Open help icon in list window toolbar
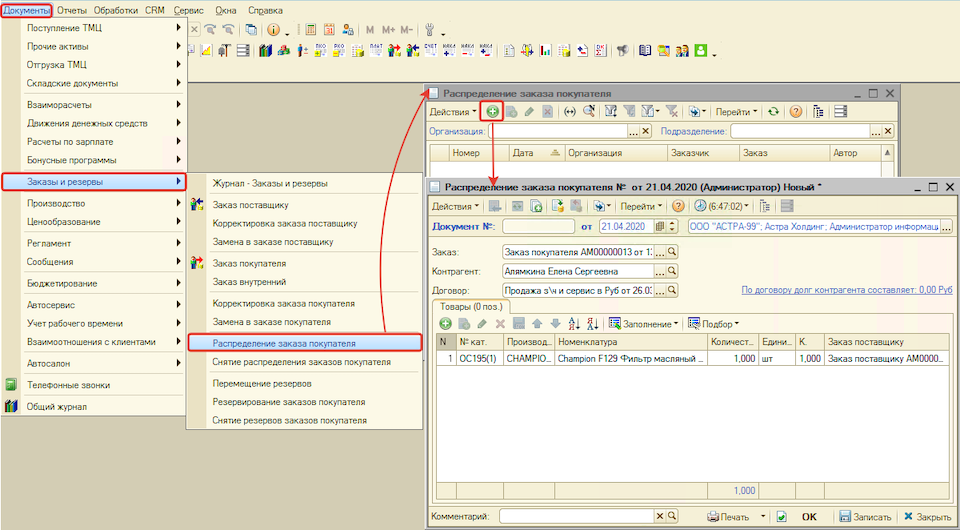Screen dimensions: 960x530 coord(795,112)
